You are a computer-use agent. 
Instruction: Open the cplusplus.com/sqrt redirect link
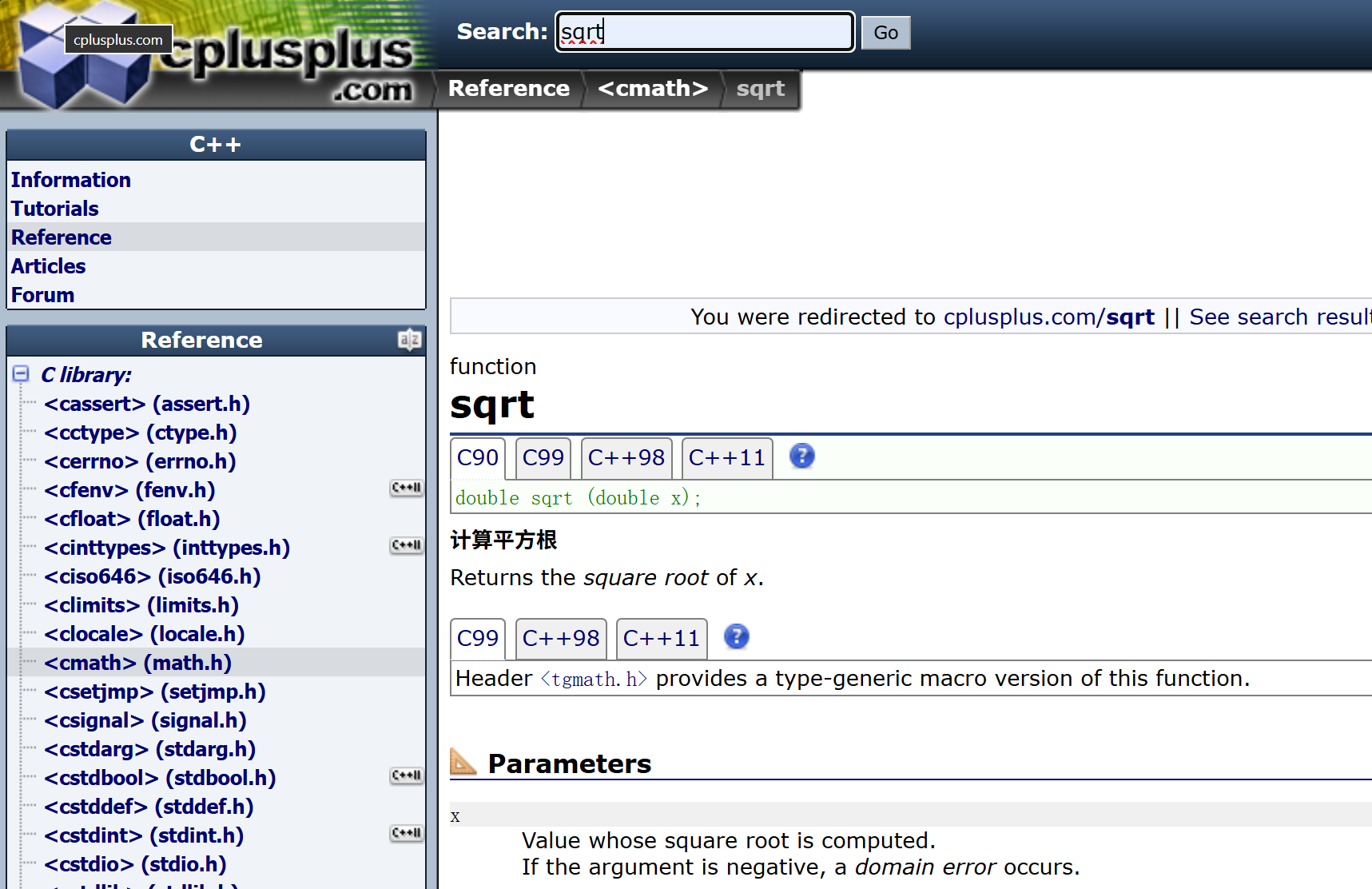[x=1049, y=317]
